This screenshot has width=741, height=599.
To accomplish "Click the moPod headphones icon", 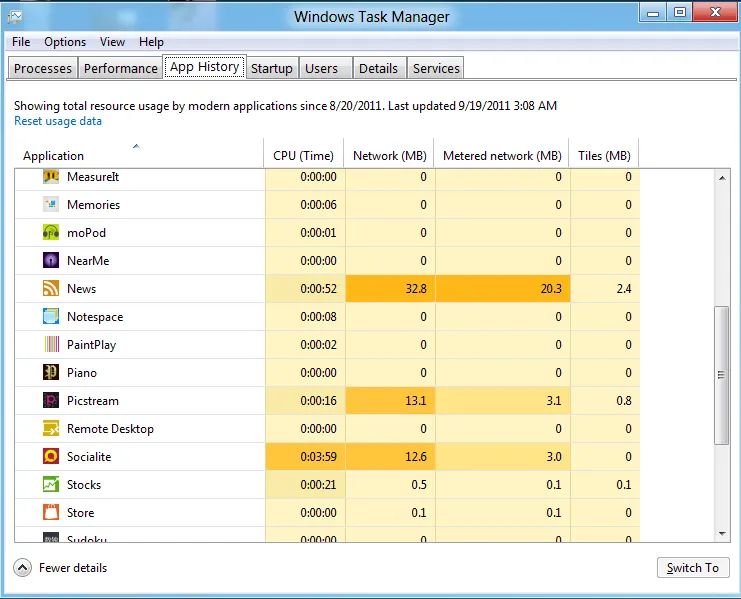I will pos(51,232).
